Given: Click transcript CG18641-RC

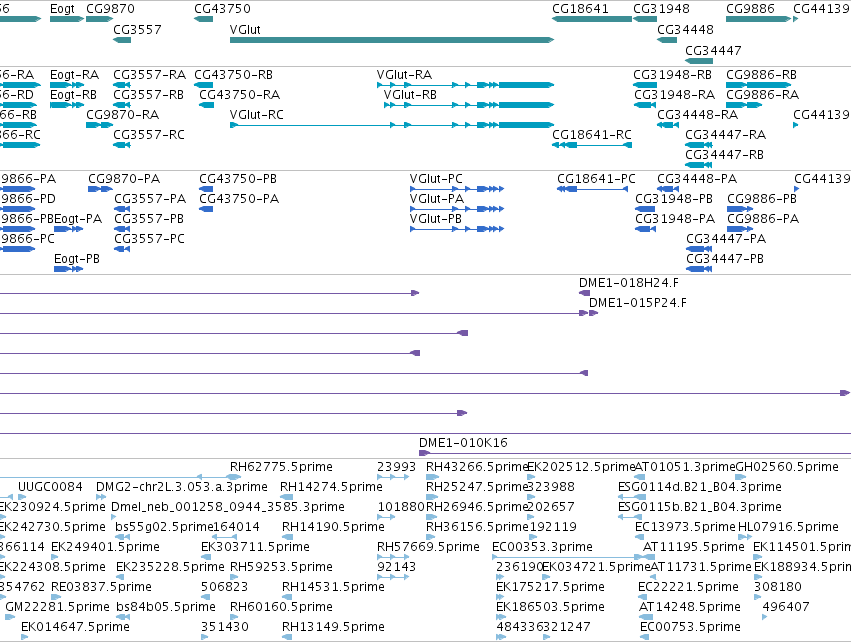Looking at the screenshot, I should pos(592,145).
